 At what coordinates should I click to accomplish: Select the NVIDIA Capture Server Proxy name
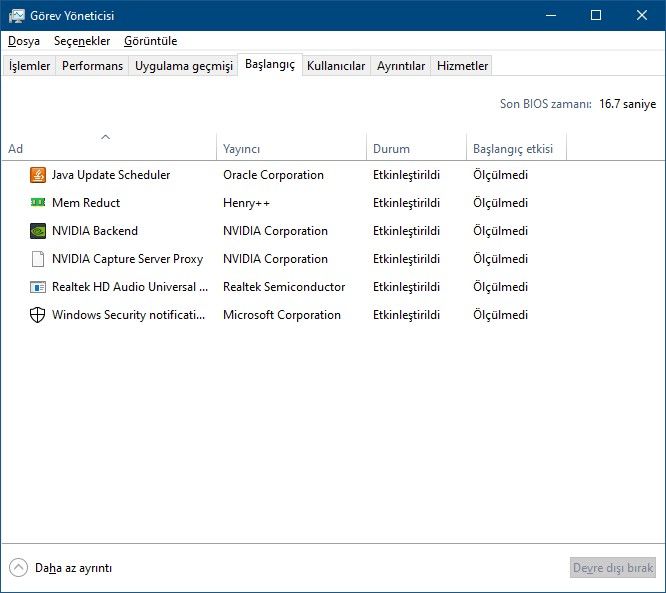(x=127, y=259)
